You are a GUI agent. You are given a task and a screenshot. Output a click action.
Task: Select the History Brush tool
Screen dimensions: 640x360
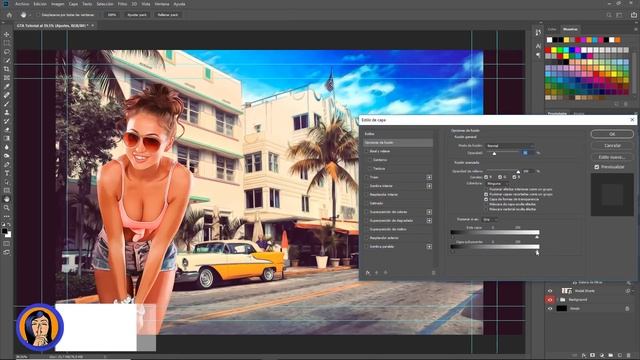(7, 121)
